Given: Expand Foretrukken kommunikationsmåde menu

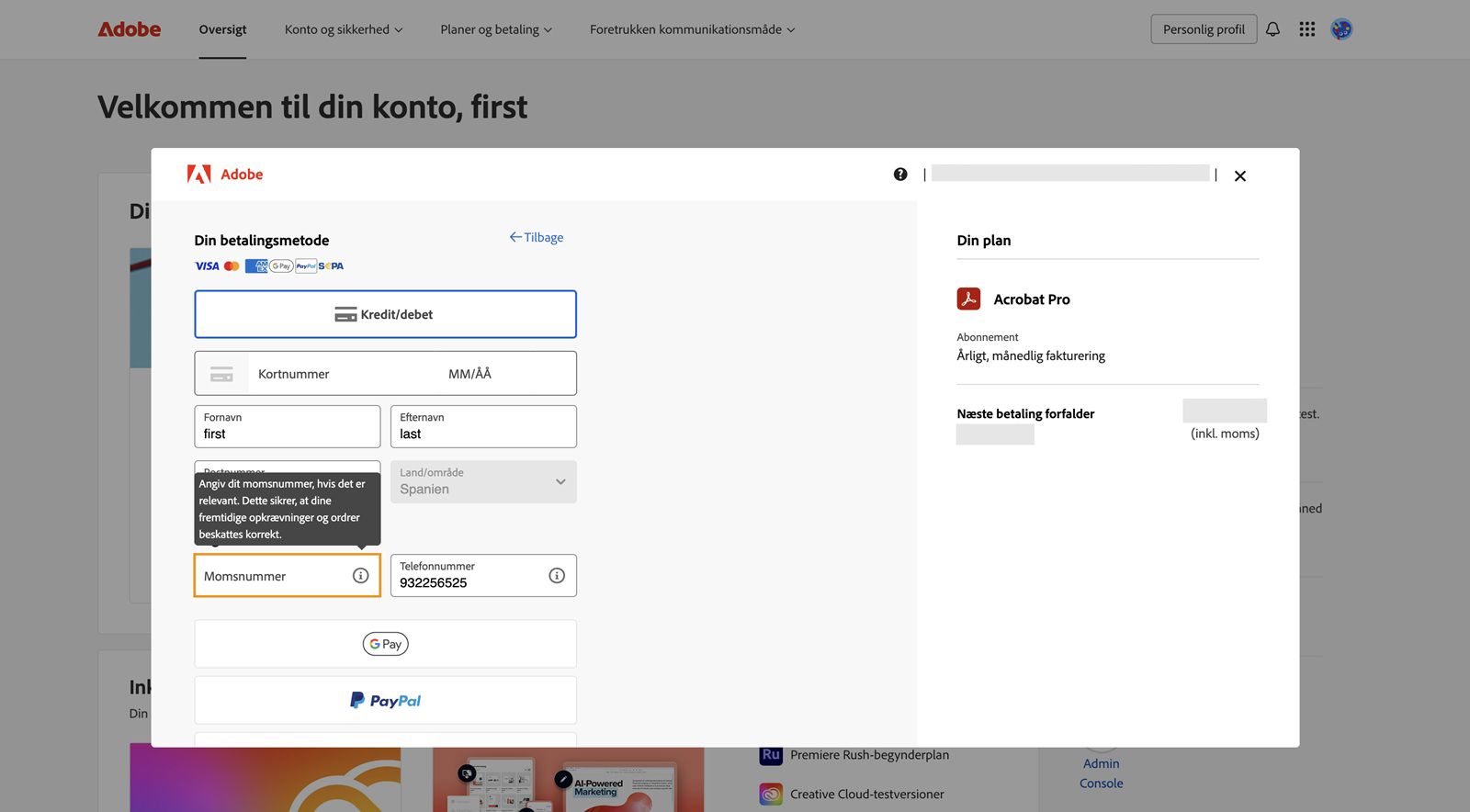Looking at the screenshot, I should 692,29.
